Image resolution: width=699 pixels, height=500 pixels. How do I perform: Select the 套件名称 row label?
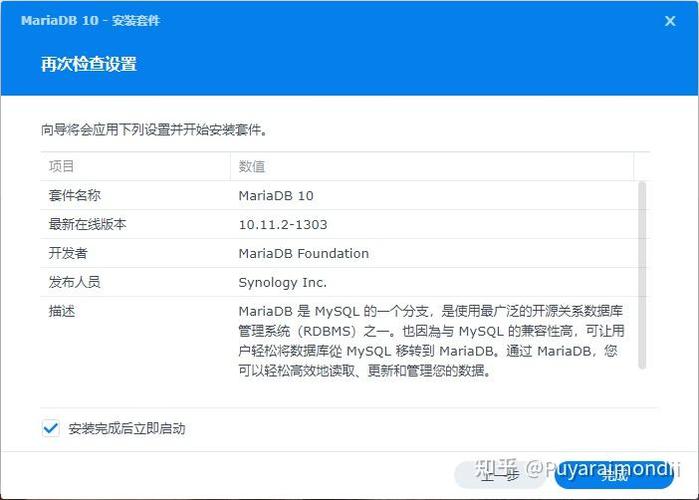[x=74, y=195]
